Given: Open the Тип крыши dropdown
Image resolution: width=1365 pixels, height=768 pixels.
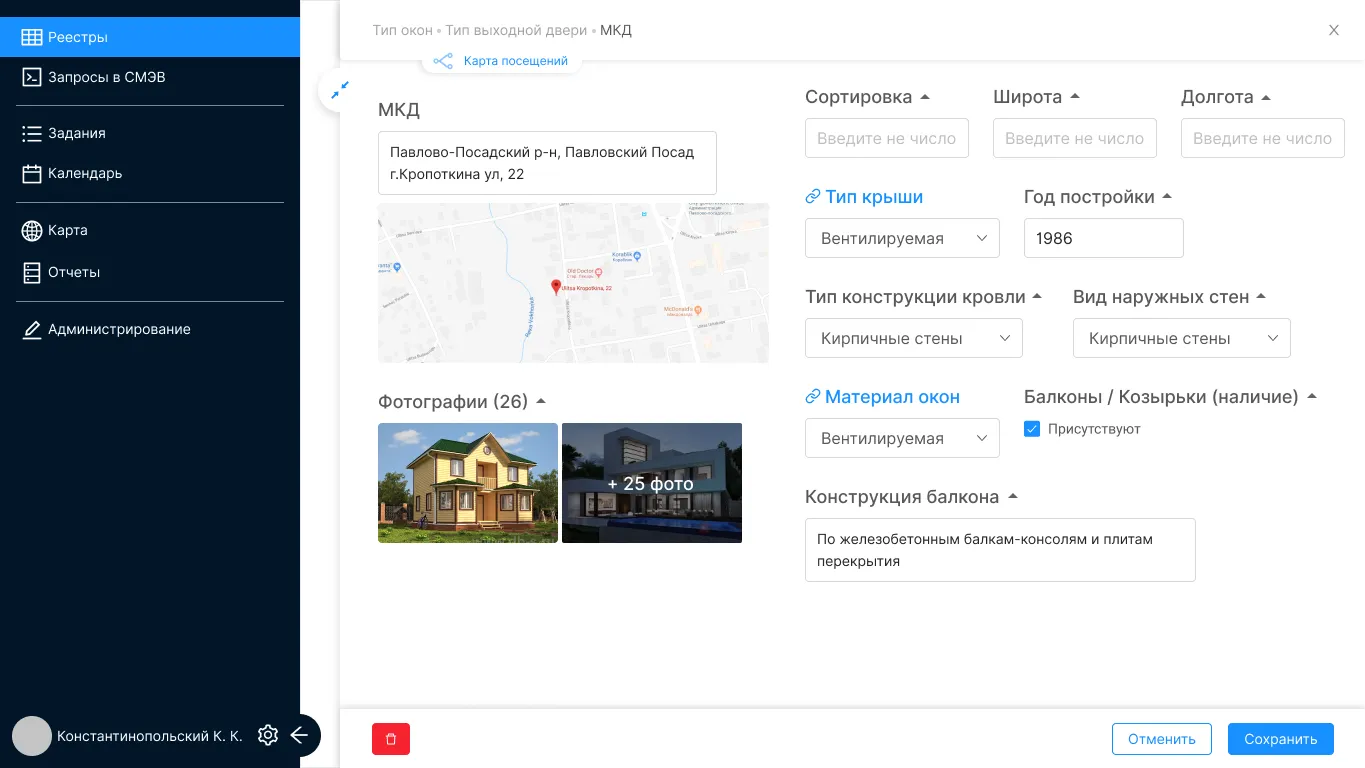Looking at the screenshot, I should pyautogui.click(x=902, y=238).
